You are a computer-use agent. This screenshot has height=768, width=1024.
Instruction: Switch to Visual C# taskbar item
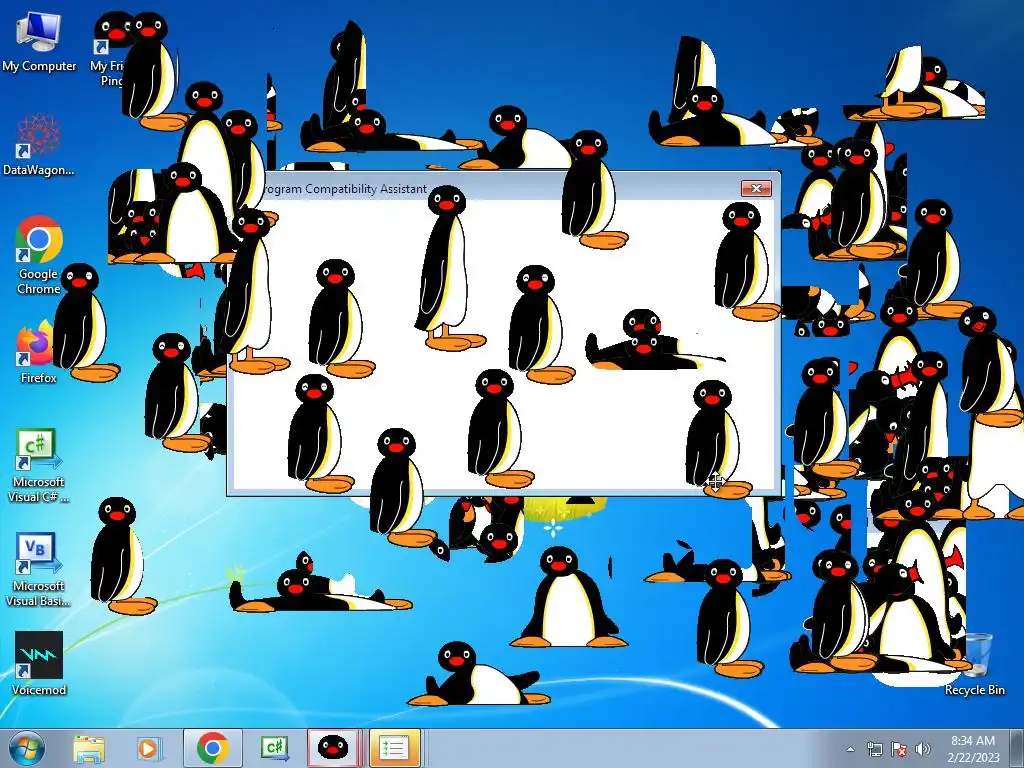point(274,748)
